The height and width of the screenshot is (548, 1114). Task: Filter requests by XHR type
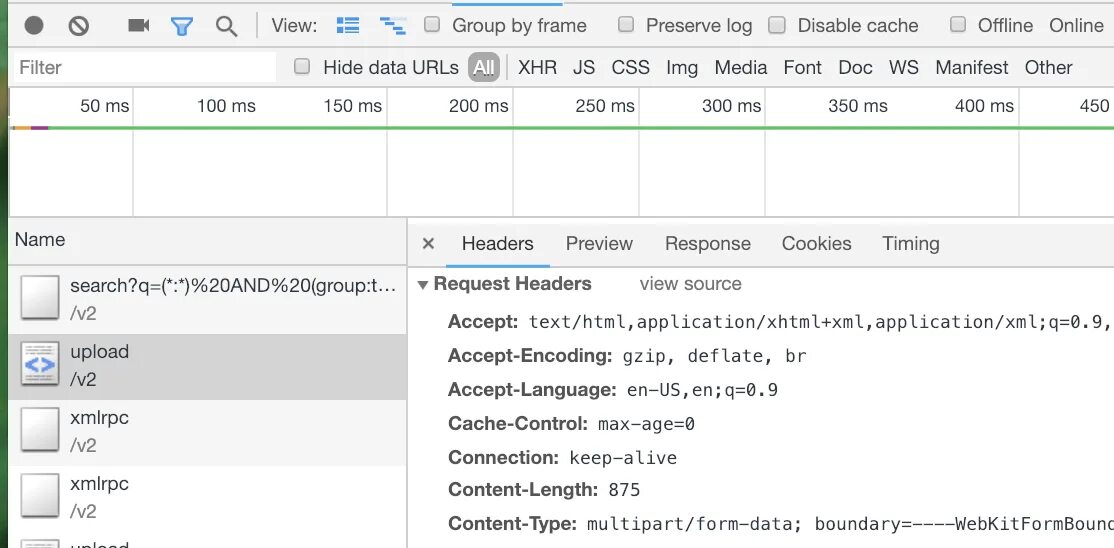click(x=538, y=68)
